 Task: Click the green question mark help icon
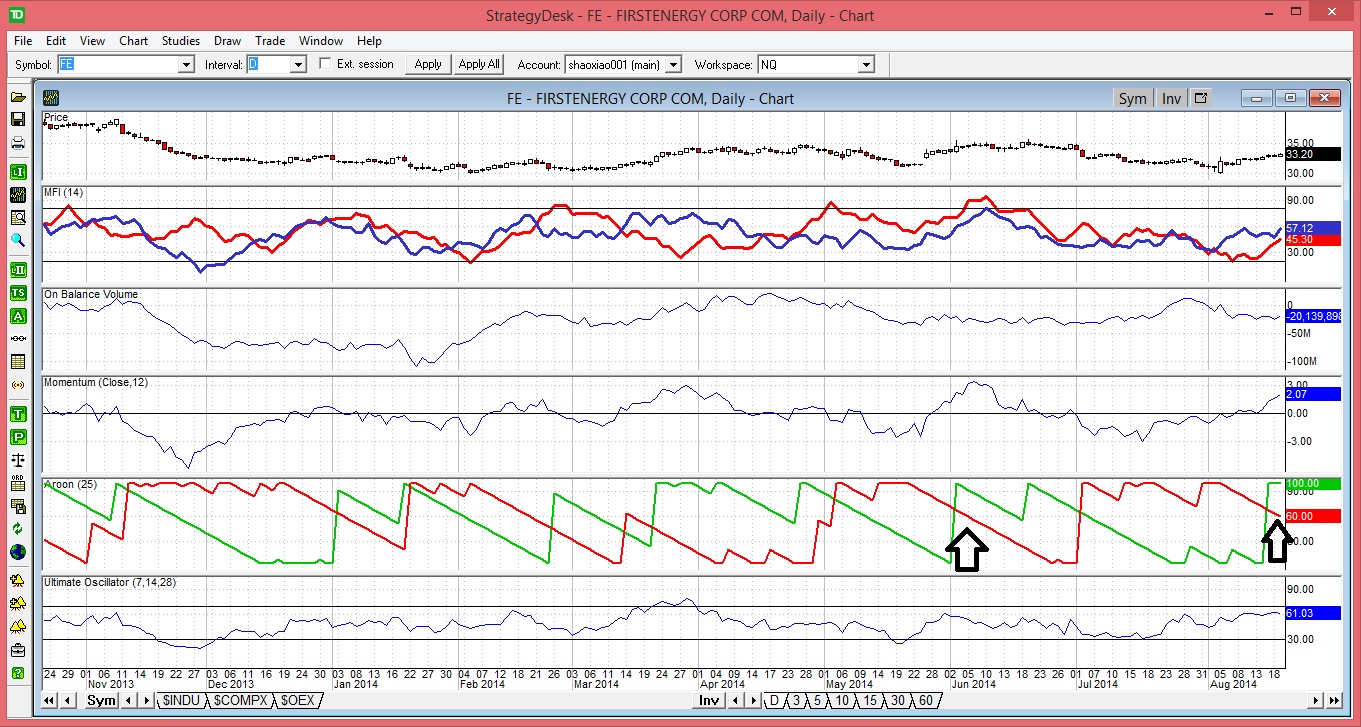[x=17, y=674]
